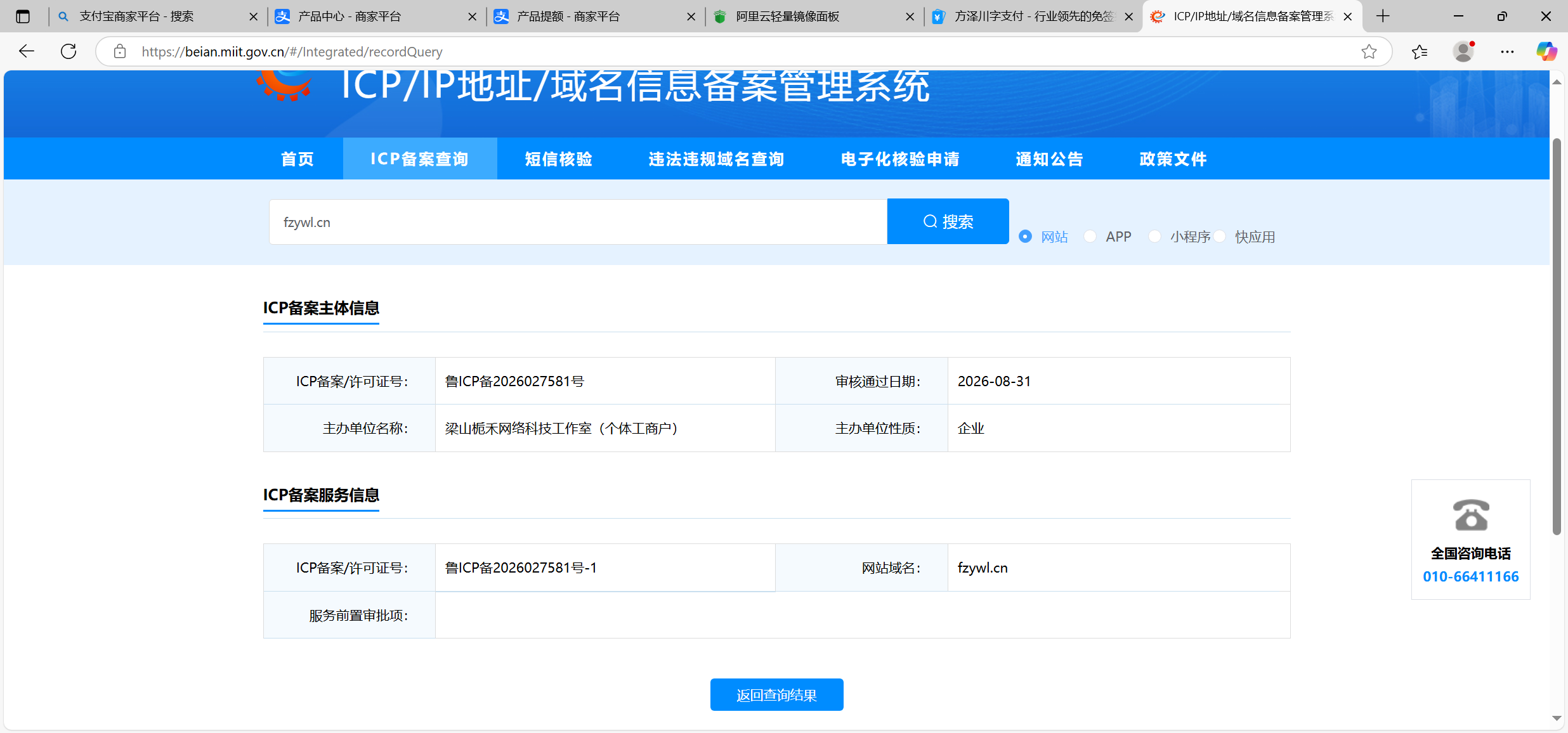1568x733 pixels.
Task: Open the user profile avatar icon
Action: 1463,51
